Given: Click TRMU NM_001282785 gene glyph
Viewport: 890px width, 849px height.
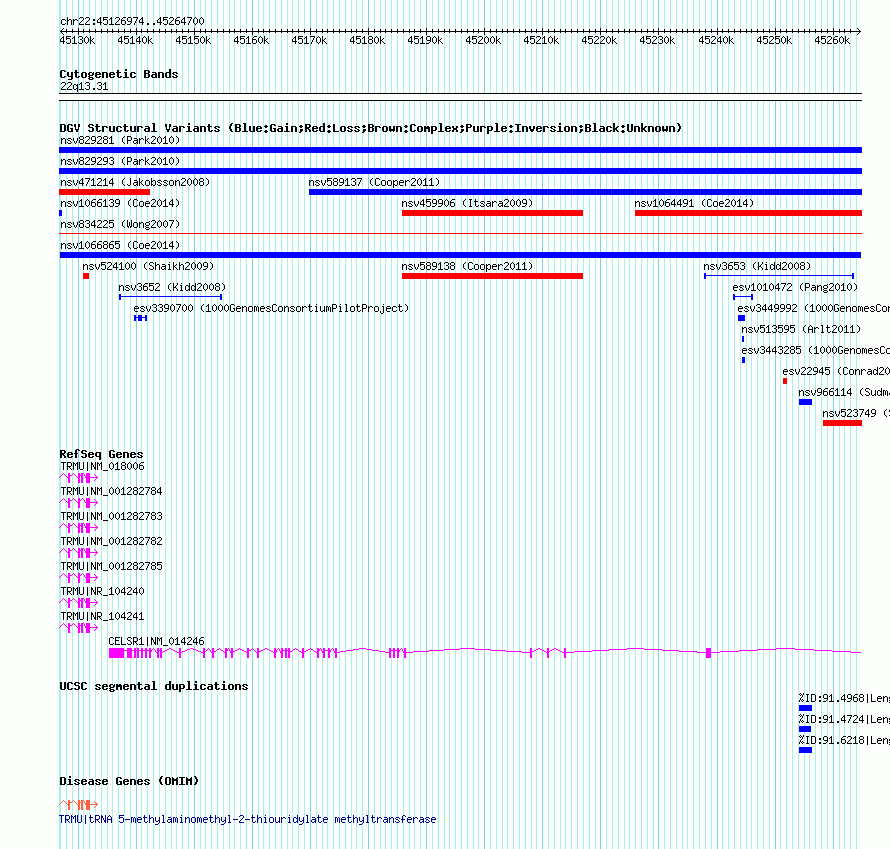Looking at the screenshot, I should point(78,578).
